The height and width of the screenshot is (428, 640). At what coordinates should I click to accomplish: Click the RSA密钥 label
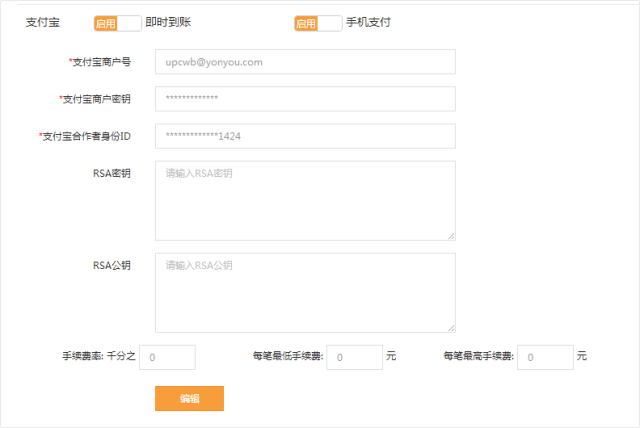(112, 173)
